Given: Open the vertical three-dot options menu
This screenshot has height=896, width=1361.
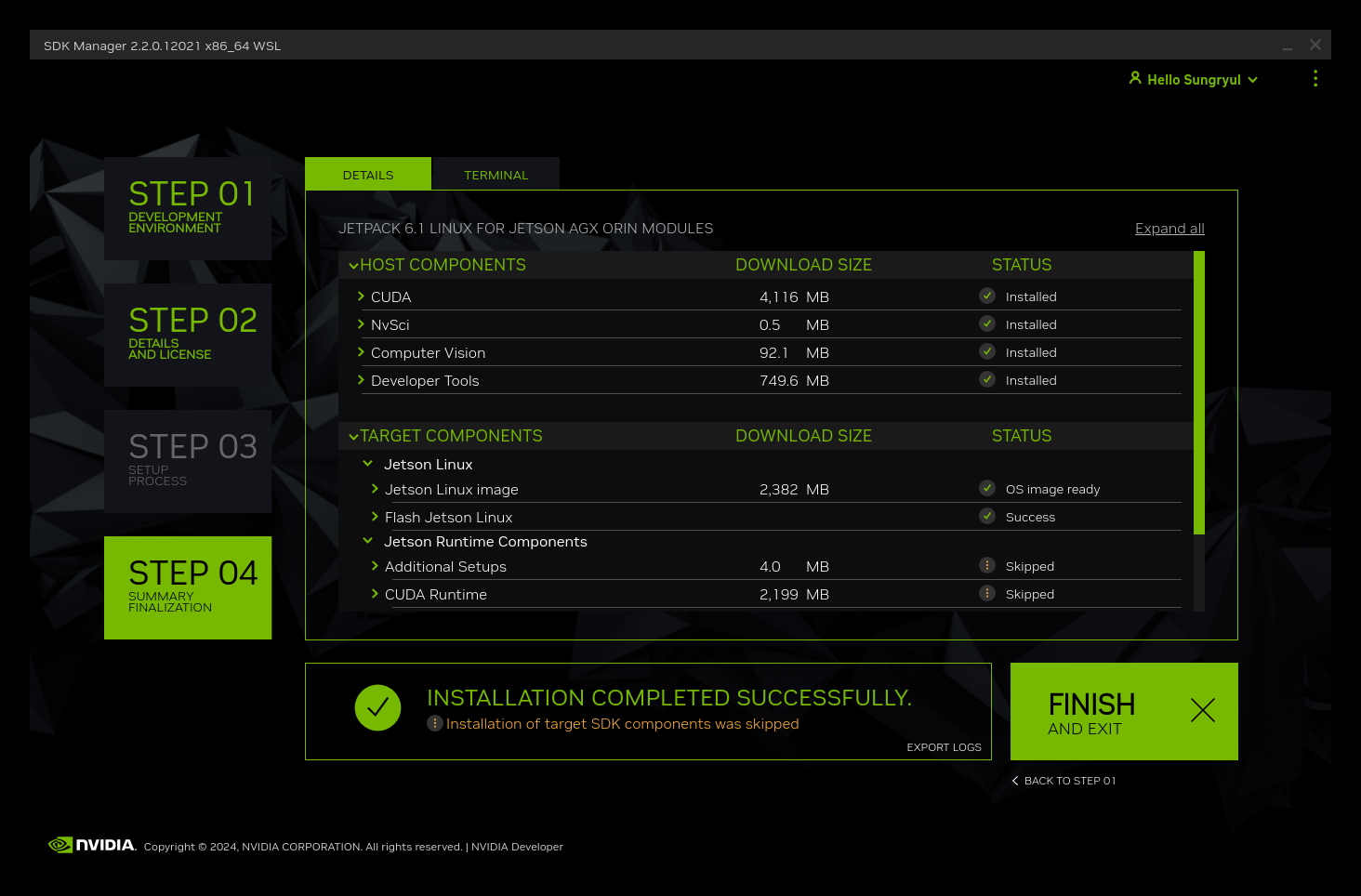Looking at the screenshot, I should (x=1315, y=79).
